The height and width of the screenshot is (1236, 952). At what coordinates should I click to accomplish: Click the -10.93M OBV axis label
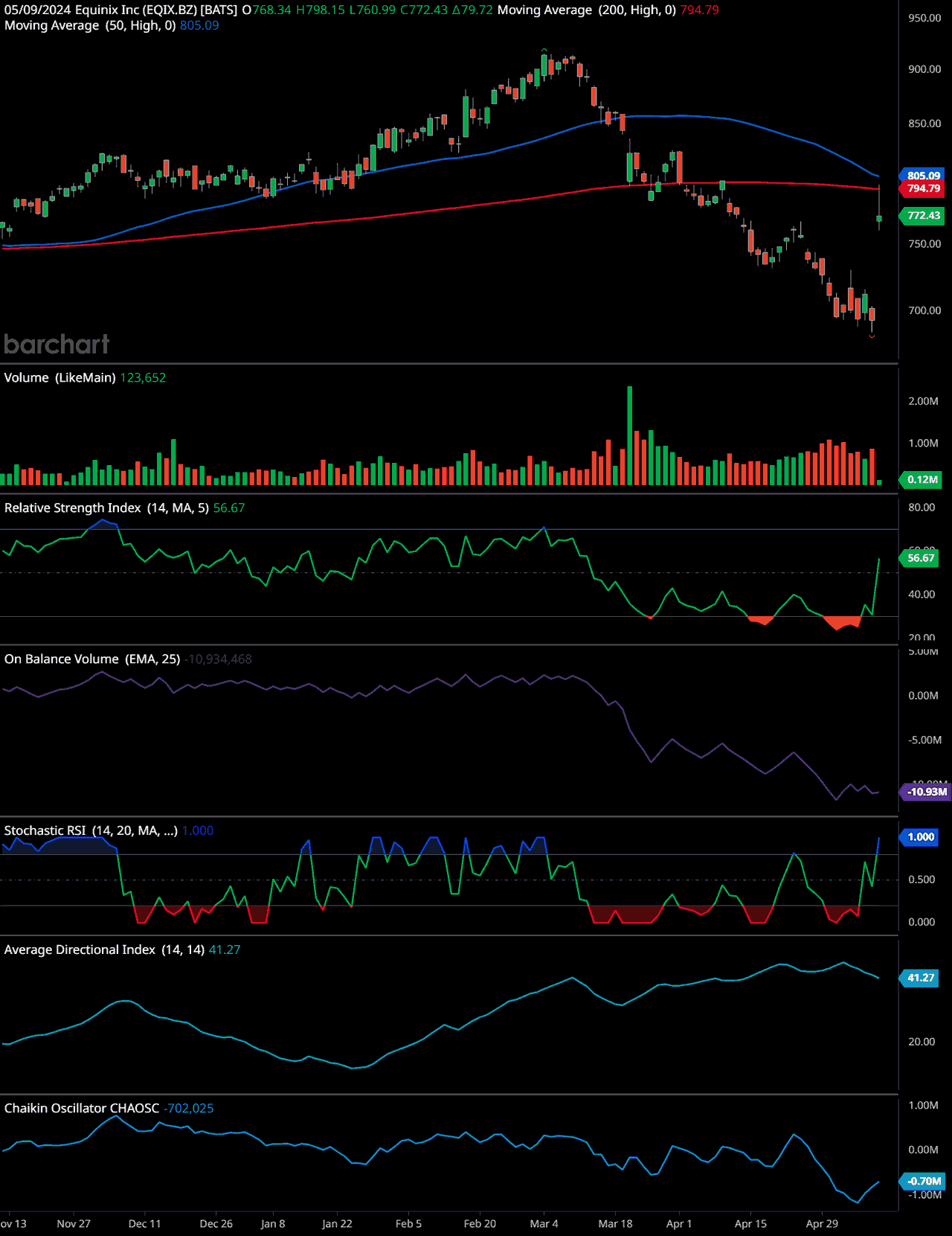926,792
